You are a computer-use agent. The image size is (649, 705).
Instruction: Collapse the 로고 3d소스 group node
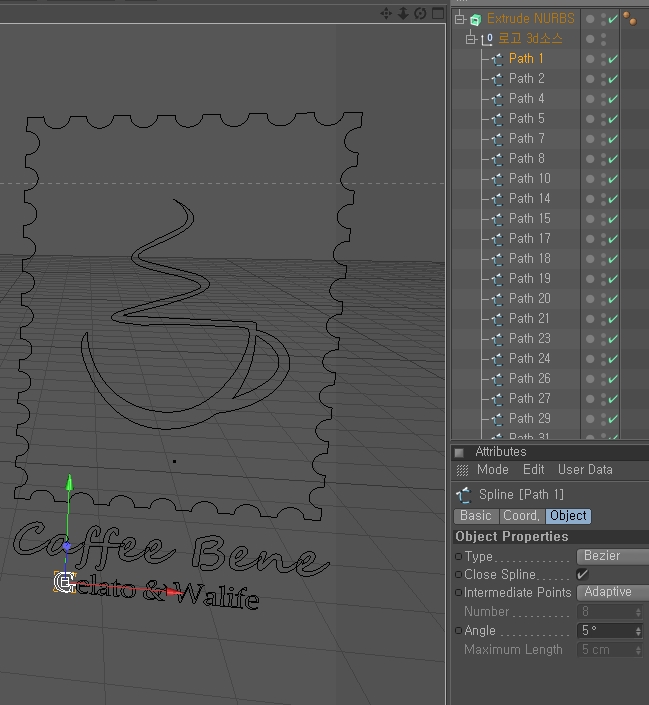(470, 39)
